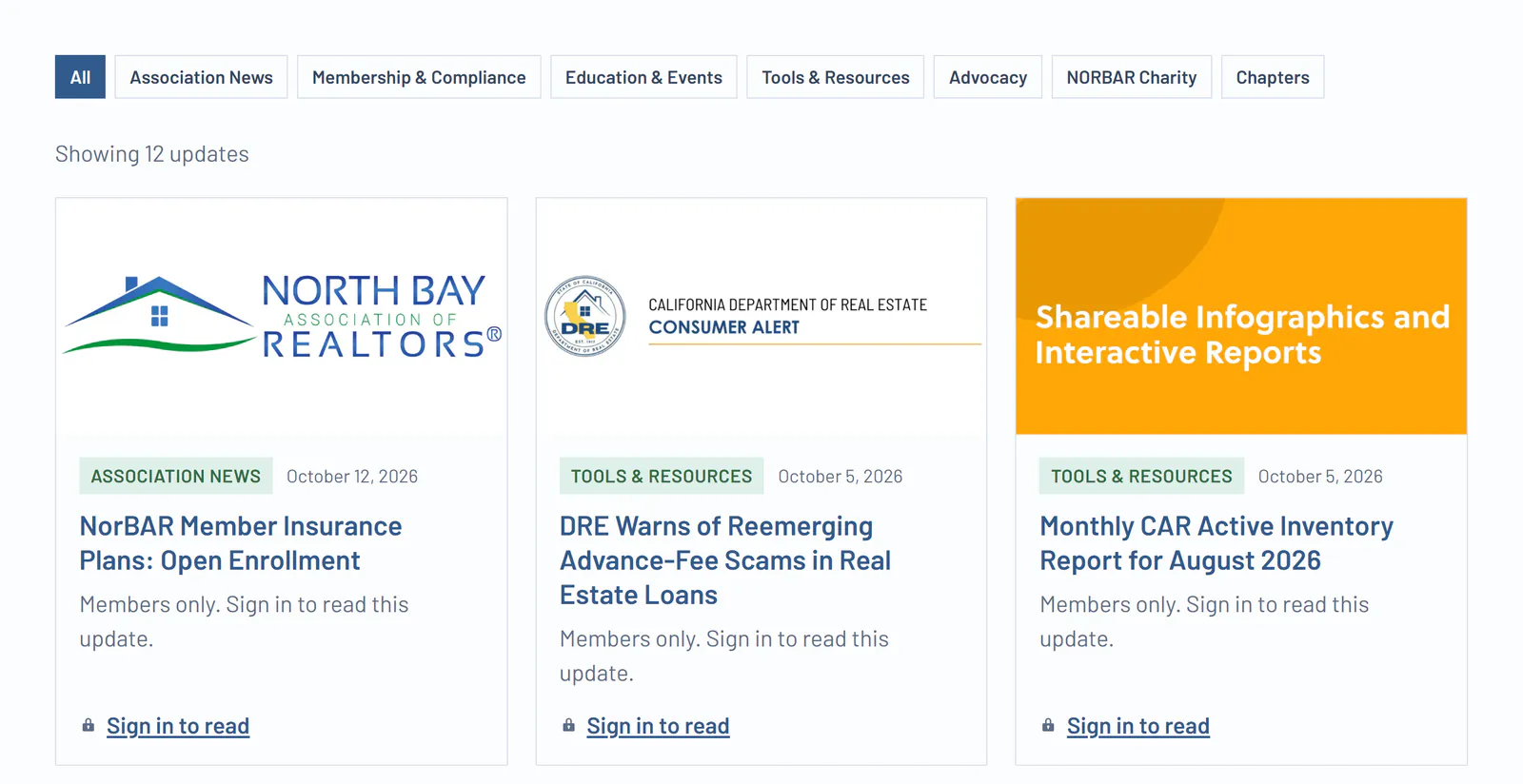Open DRE Warns of Reemerging Advance-Fee Scams title
1523x784 pixels.
725,560
